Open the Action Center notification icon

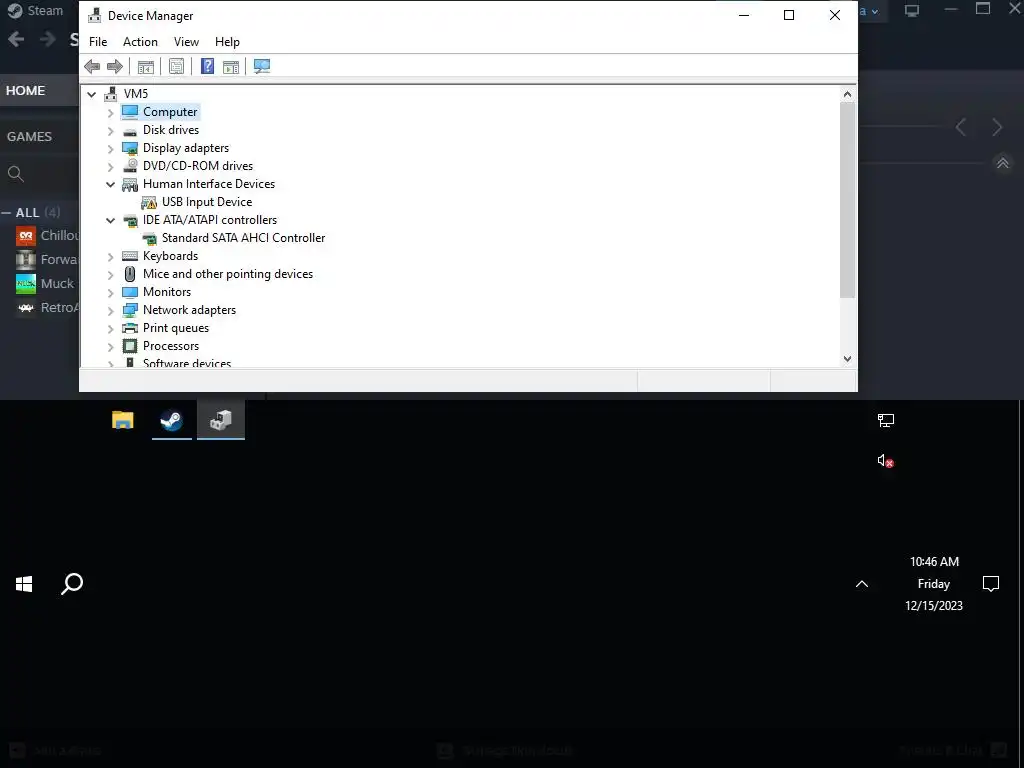(991, 584)
